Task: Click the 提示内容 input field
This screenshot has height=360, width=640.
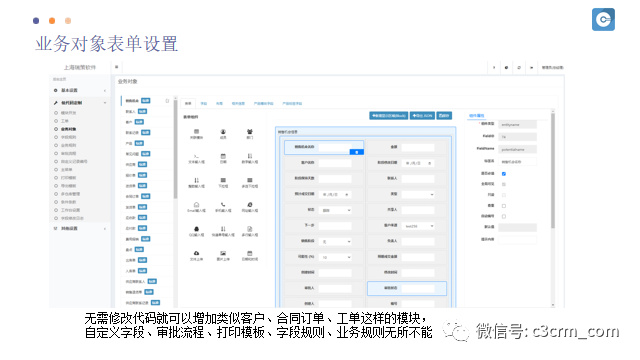Action: [x=518, y=240]
